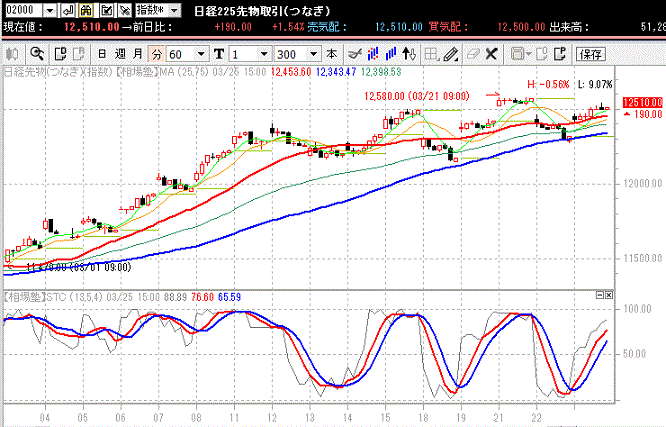Viewport: 666px width, 427px height.
Task: Click the red MA value 12,453.60
Action: point(291,72)
